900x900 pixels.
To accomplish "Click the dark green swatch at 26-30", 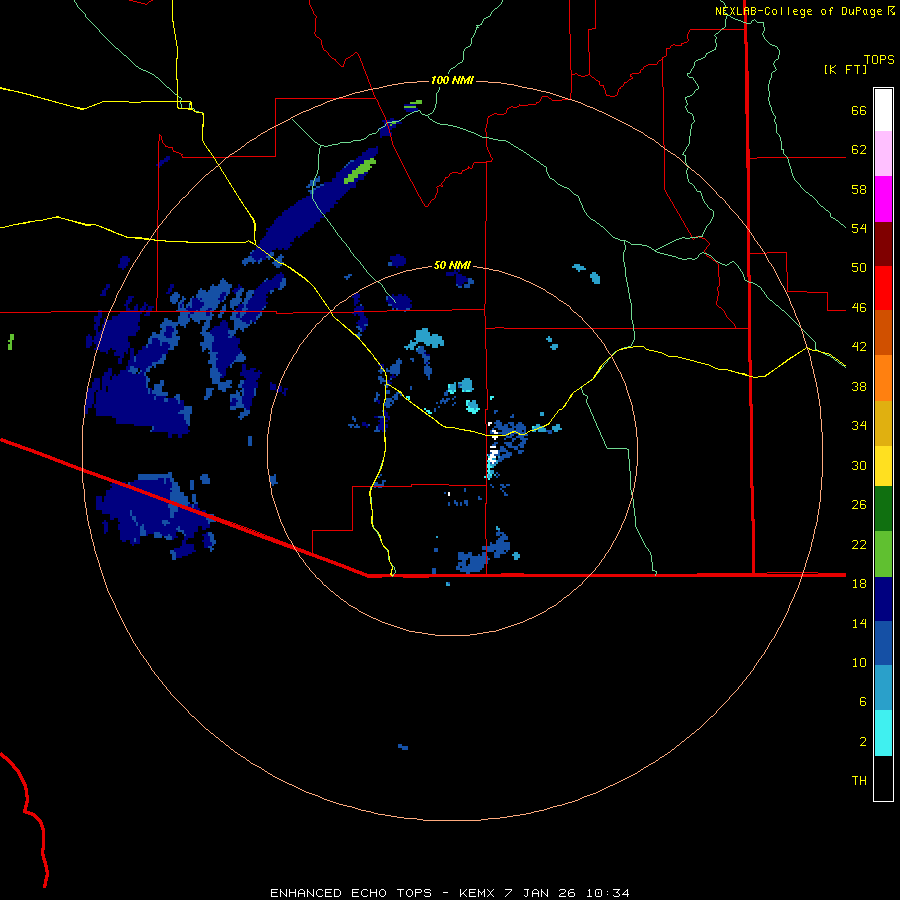I will pos(883,509).
